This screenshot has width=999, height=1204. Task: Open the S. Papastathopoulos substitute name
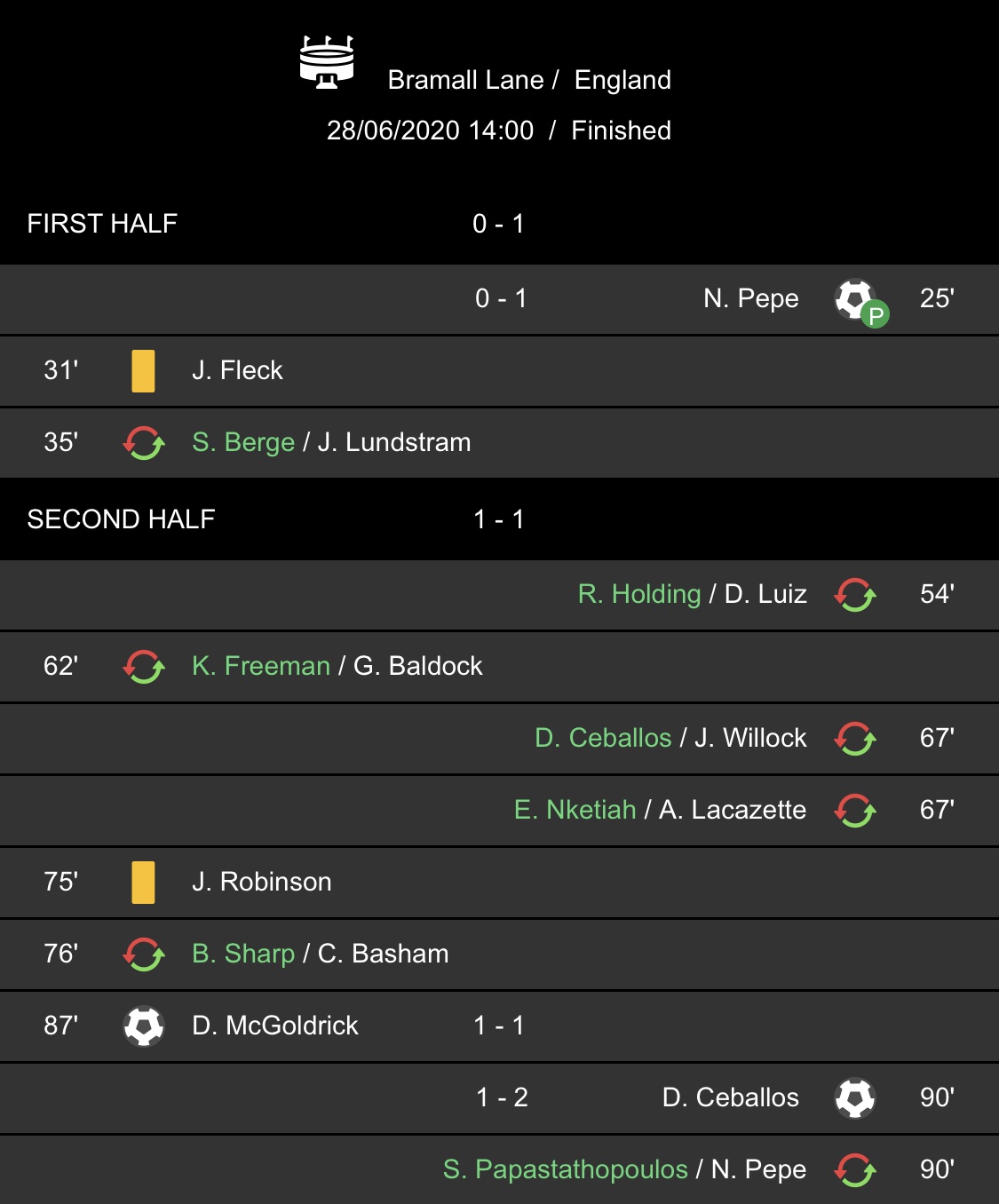coord(566,1169)
